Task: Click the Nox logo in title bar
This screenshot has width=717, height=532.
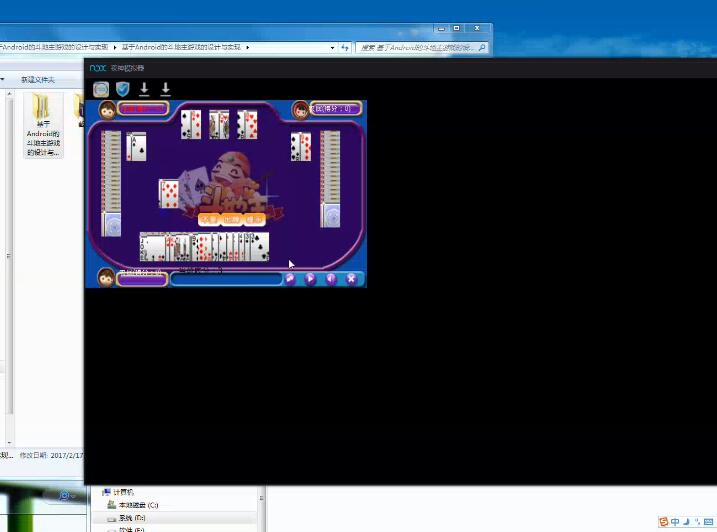Action: point(98,68)
